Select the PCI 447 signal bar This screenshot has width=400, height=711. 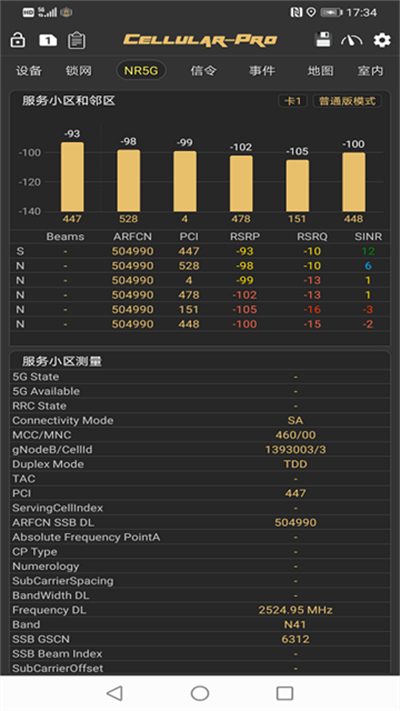click(72, 177)
